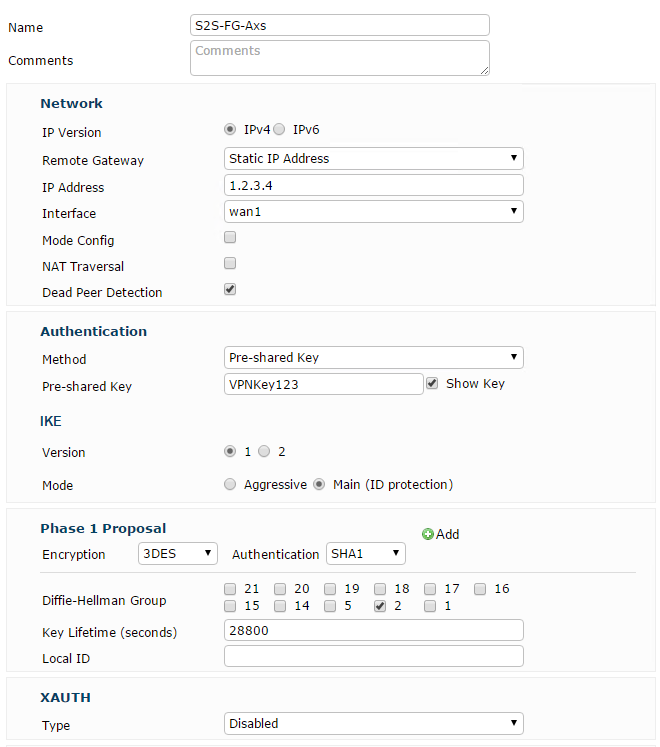Click the IP Address field
Screen dimensions: 660x747
pos(374,185)
